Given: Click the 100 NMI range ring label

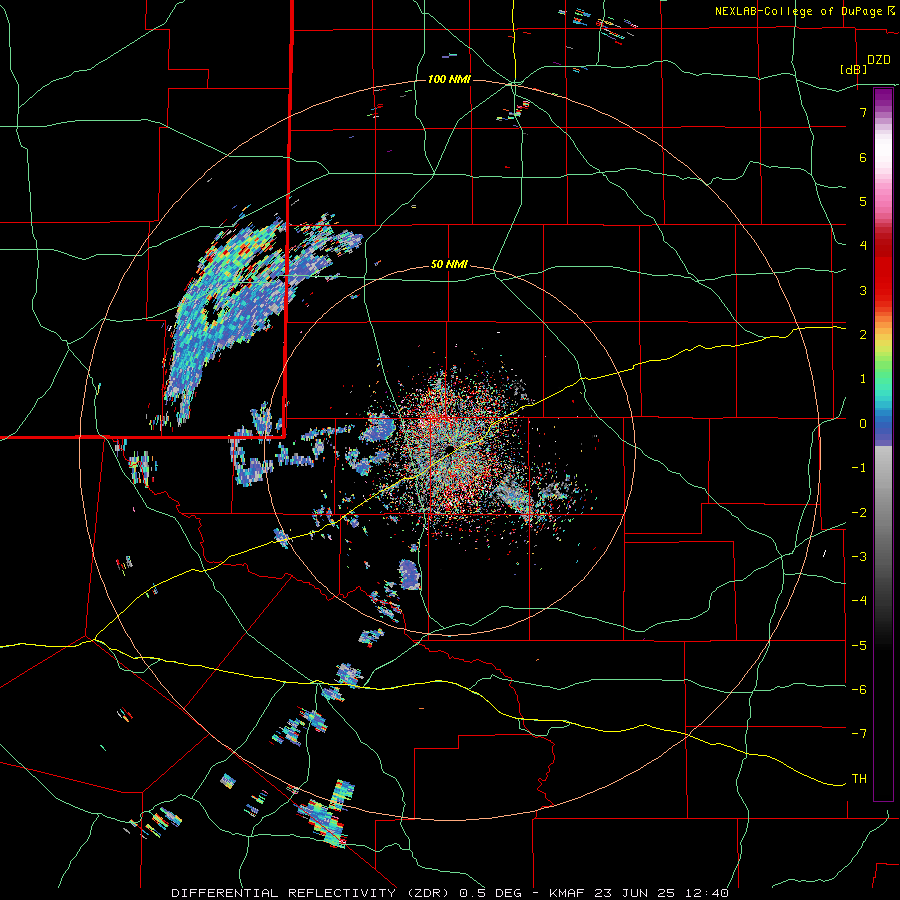Looking at the screenshot, I should (x=449, y=79).
